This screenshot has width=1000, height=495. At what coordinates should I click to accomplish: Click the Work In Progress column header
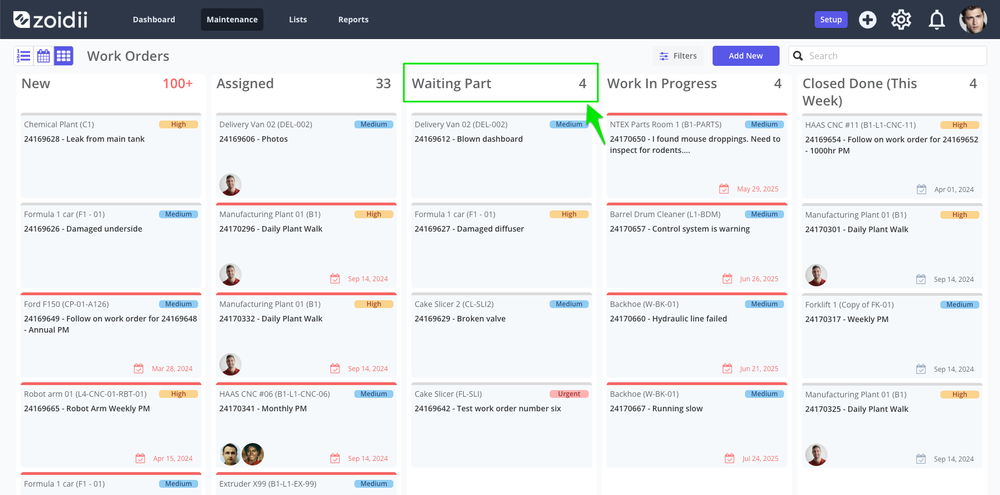pos(662,84)
